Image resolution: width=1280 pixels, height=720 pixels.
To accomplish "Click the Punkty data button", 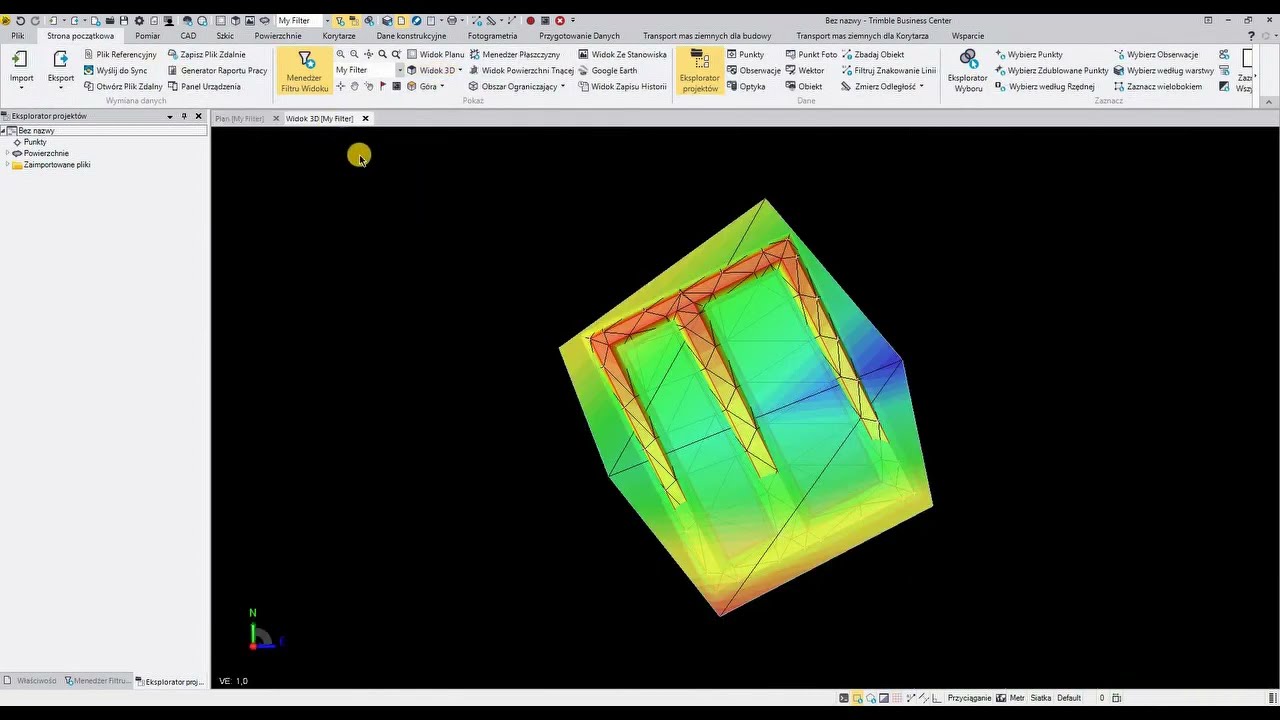I will [745, 55].
